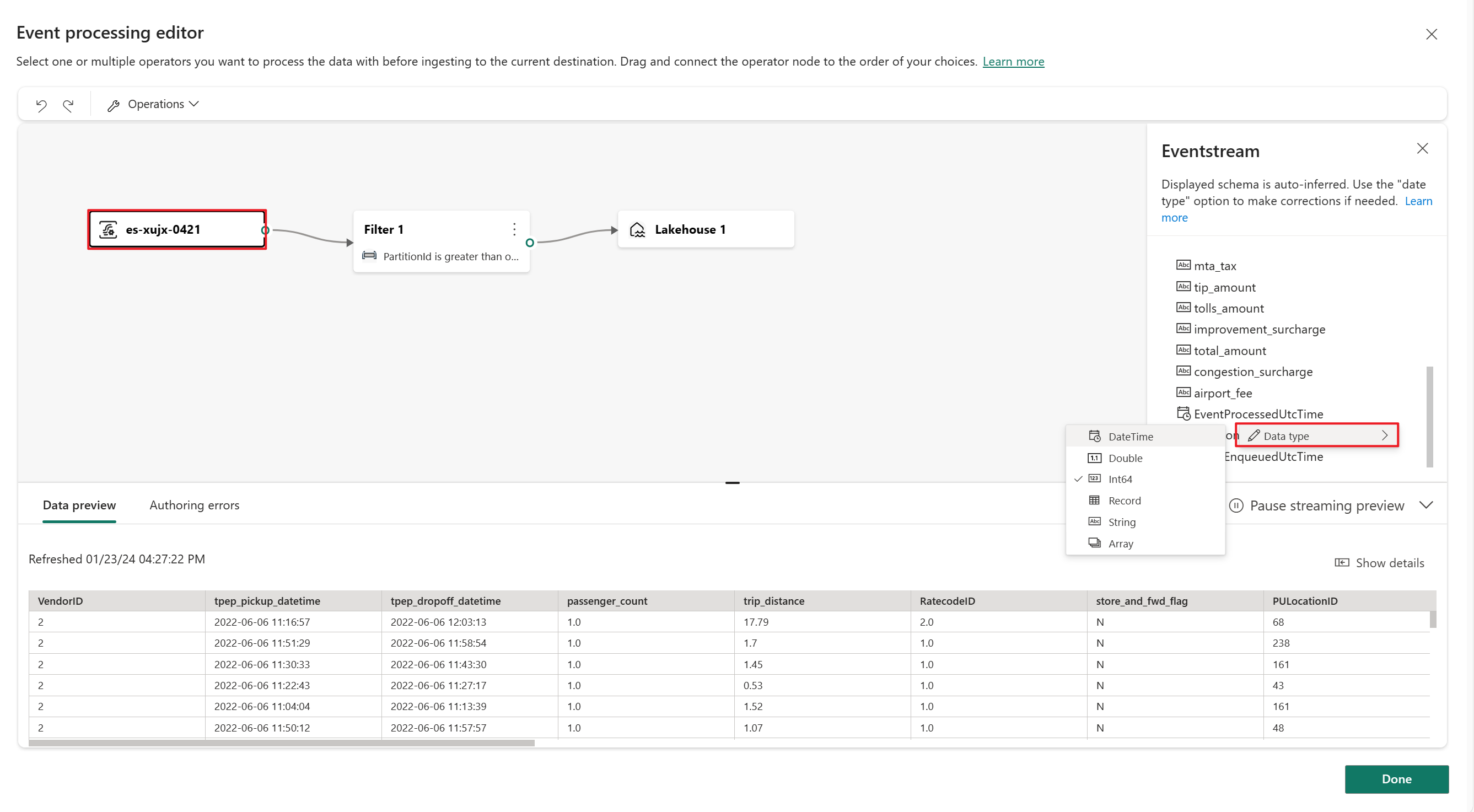This screenshot has width=1474, height=812.
Task: Choose DateTime from the data type list
Action: [x=1130, y=437]
